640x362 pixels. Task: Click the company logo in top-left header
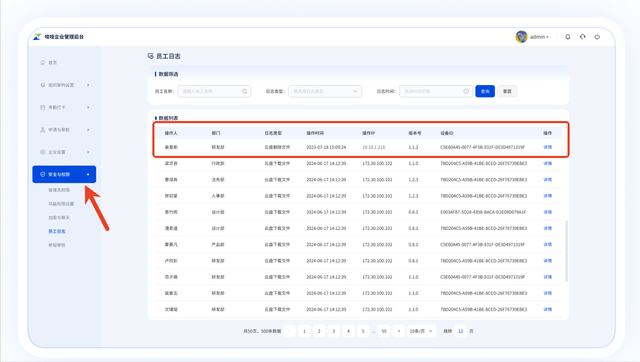pyautogui.click(x=37, y=37)
